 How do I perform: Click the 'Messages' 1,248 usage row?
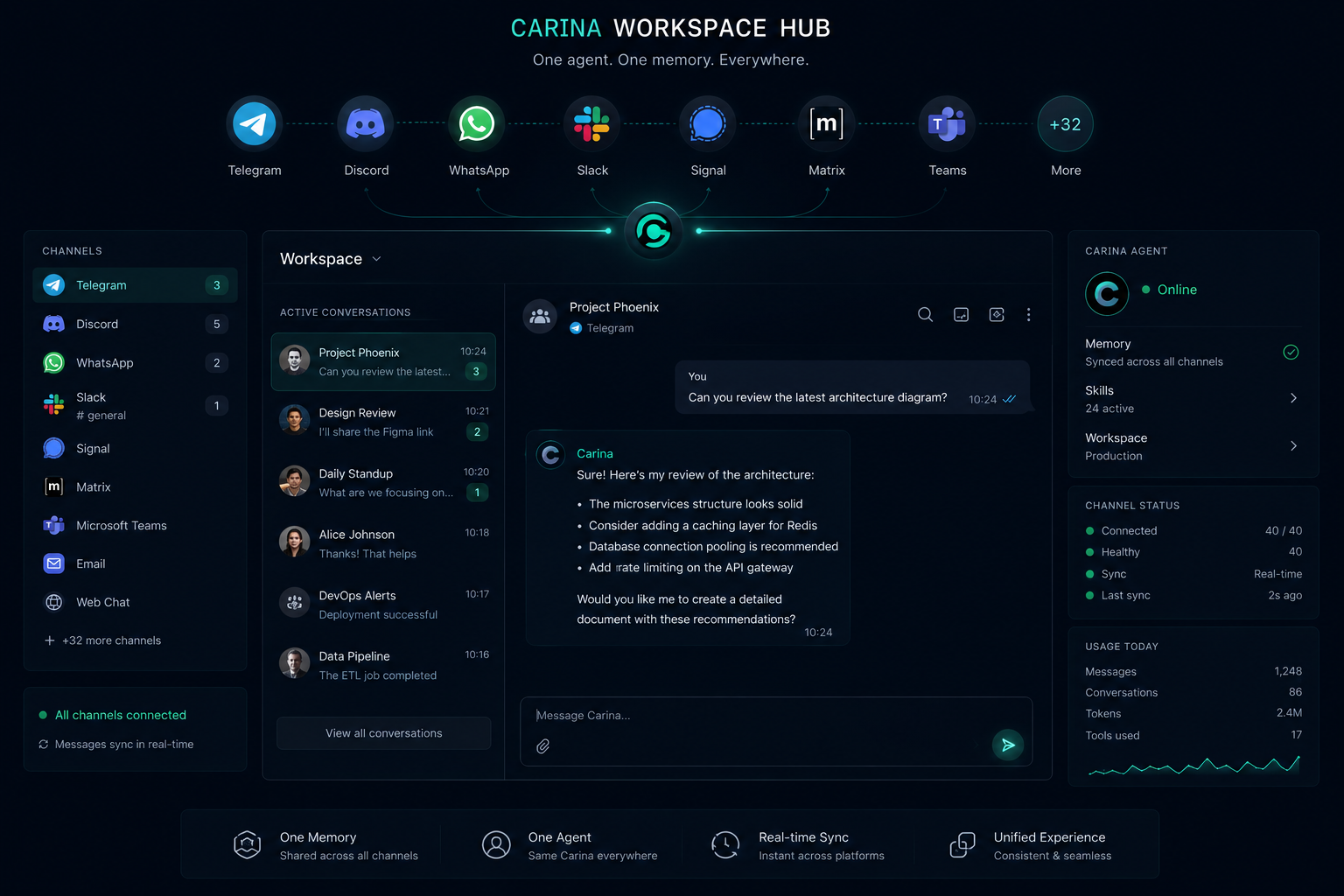[x=1193, y=672]
